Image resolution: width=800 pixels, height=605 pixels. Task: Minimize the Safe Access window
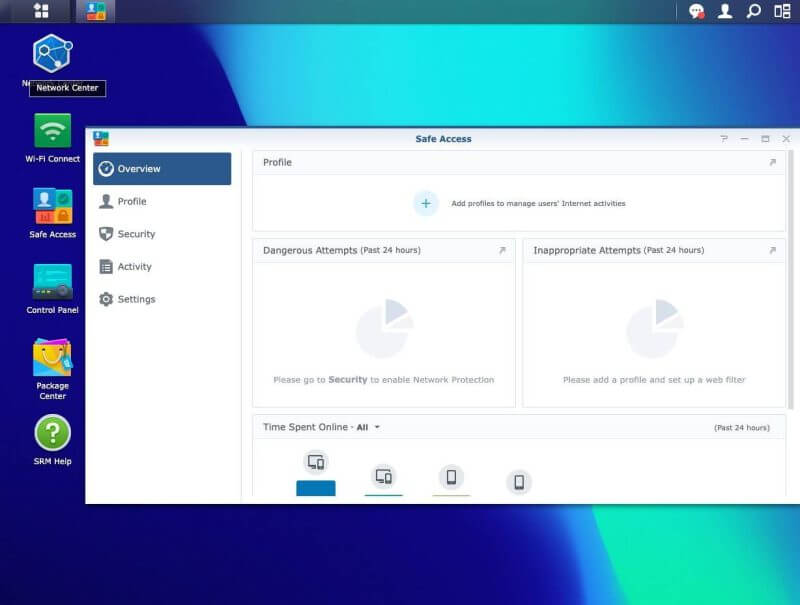744,139
